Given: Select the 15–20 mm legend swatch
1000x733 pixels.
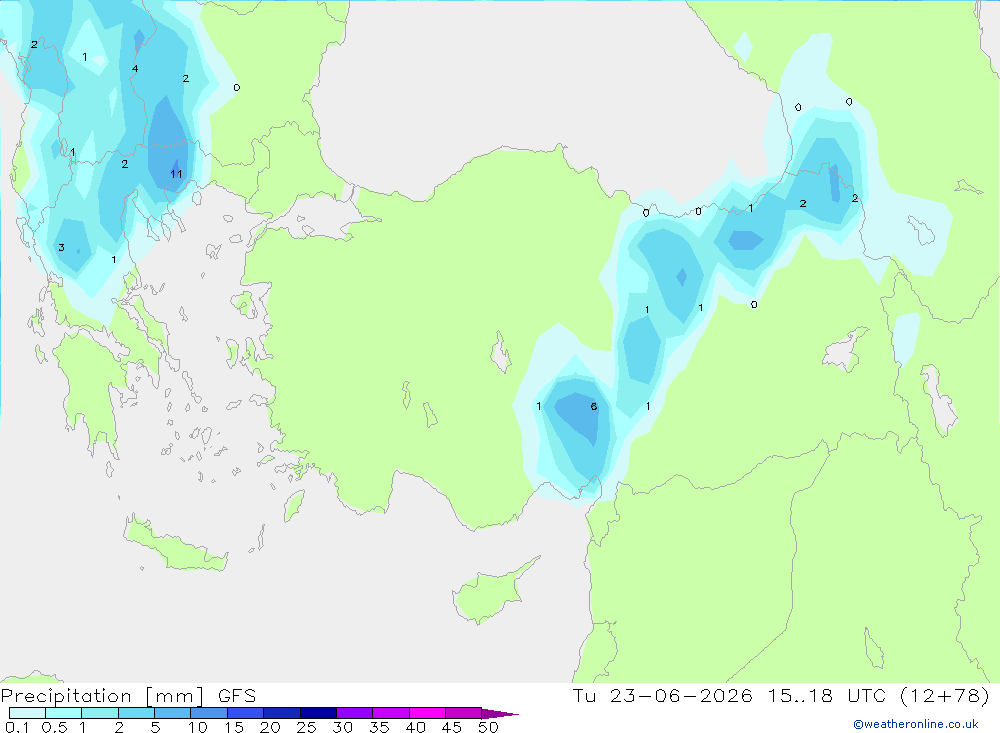Looking at the screenshot, I should click(246, 713).
